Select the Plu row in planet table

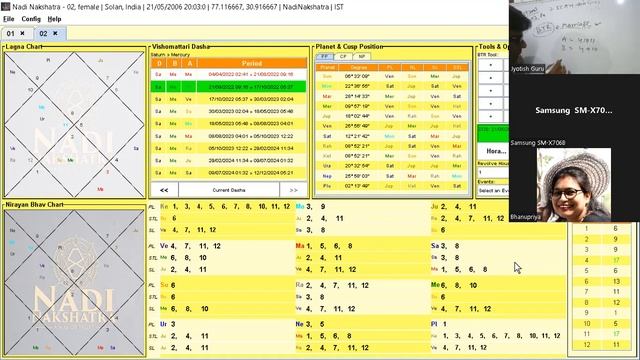[392, 186]
